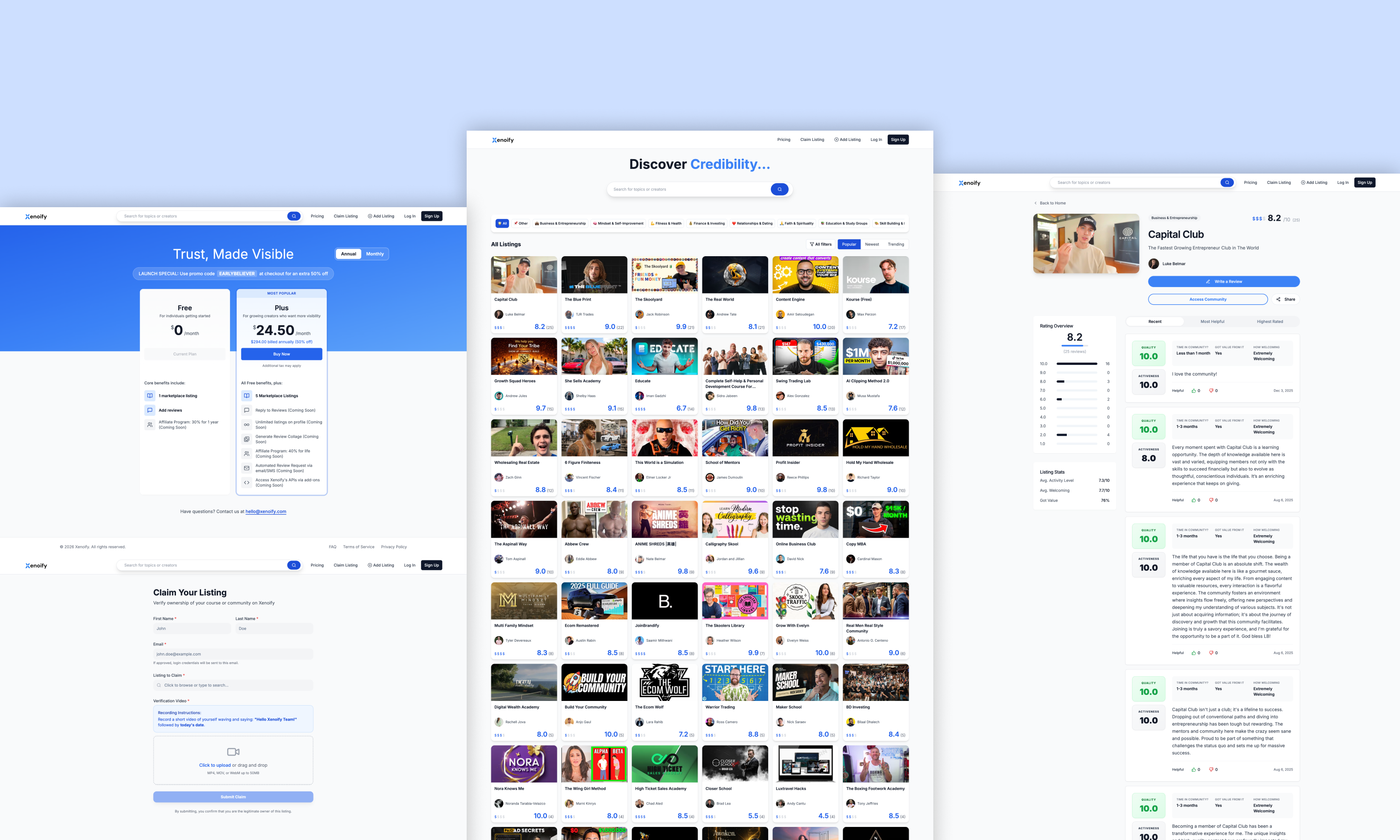Open Claim Listing in the Discover page navbar
The height and width of the screenshot is (840, 1400).
[x=812, y=140]
